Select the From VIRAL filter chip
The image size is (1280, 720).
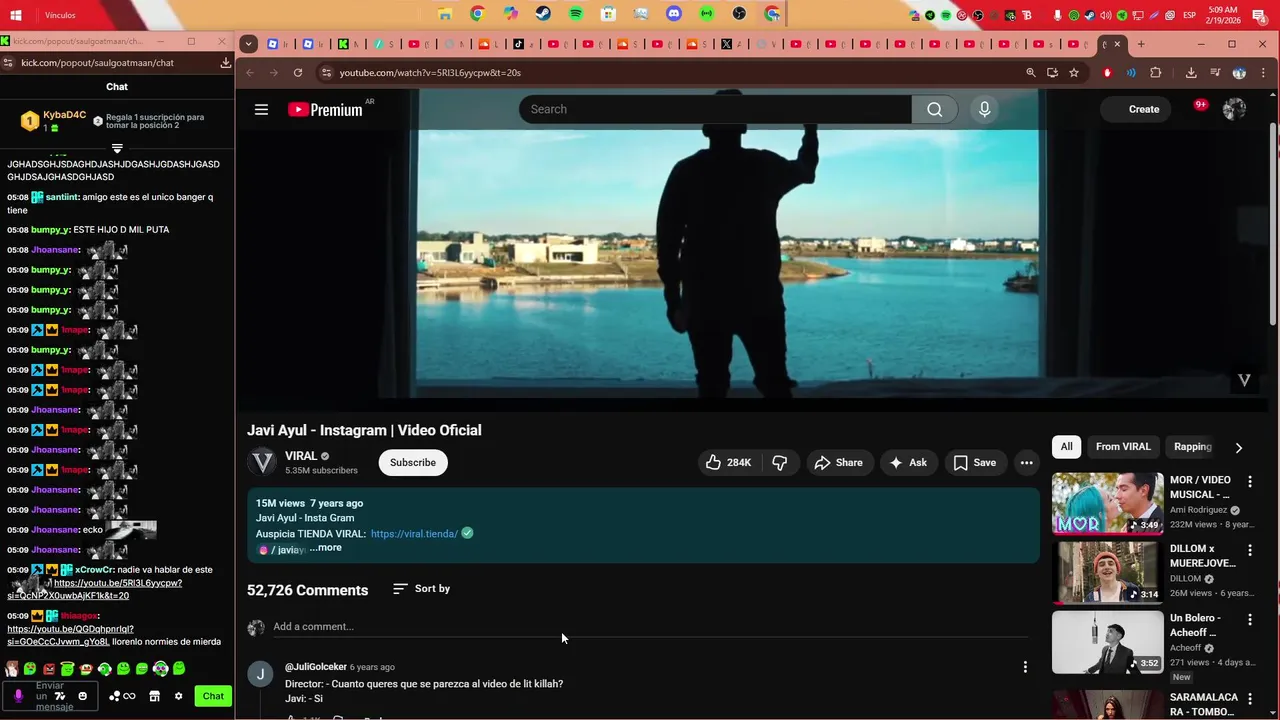point(1123,447)
